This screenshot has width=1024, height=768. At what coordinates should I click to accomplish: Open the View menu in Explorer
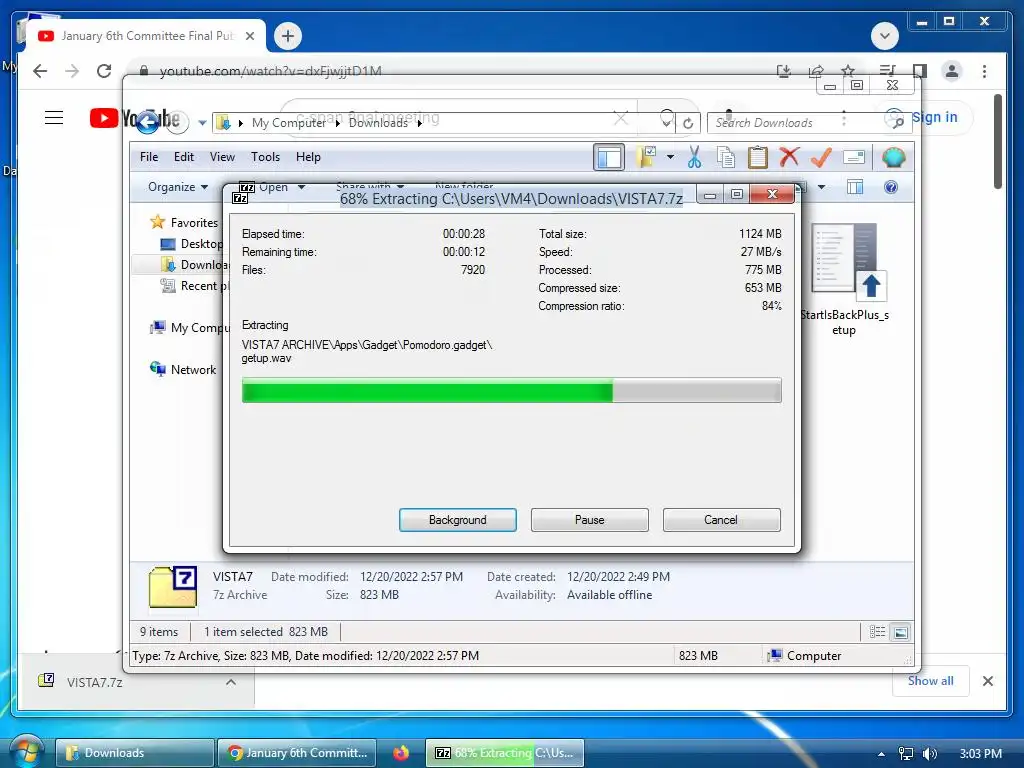[x=222, y=157]
